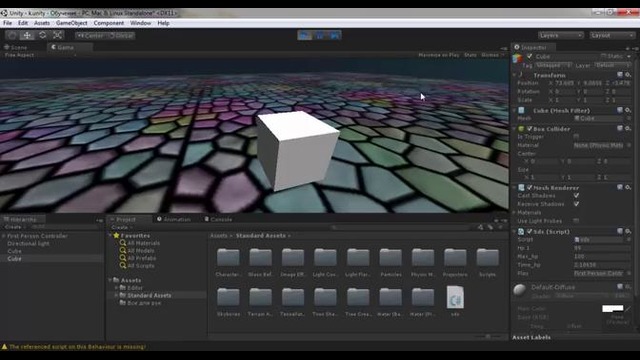This screenshot has width=640, height=360.
Task: Open Transform component gear settings
Action: [x=628, y=75]
